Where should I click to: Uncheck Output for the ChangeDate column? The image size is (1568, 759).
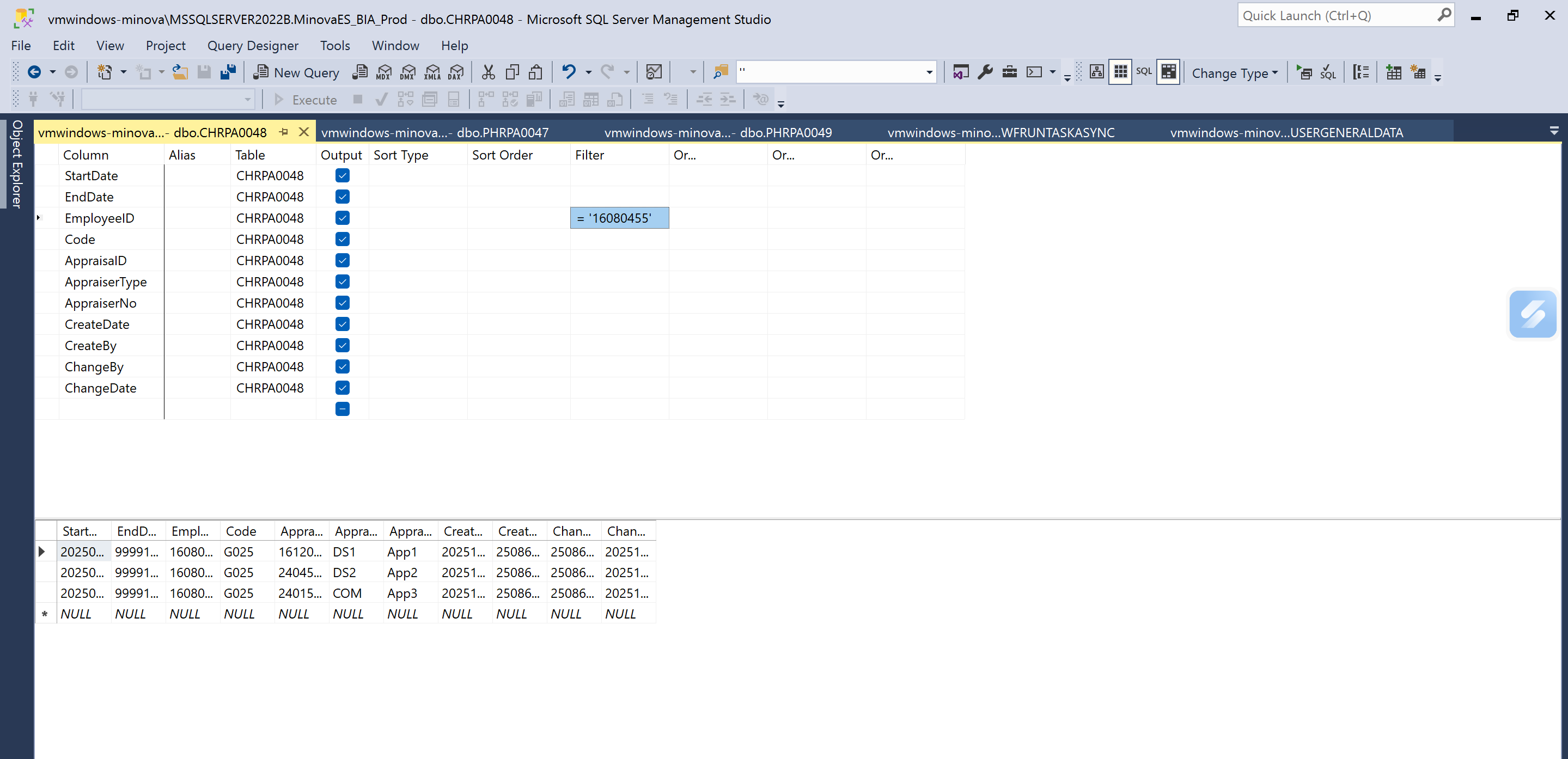[342, 388]
